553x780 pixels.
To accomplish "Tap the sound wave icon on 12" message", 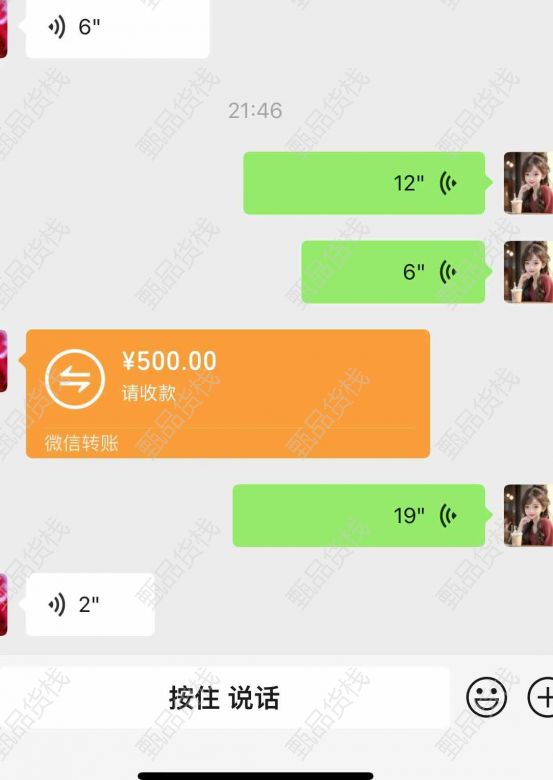I will [x=448, y=183].
